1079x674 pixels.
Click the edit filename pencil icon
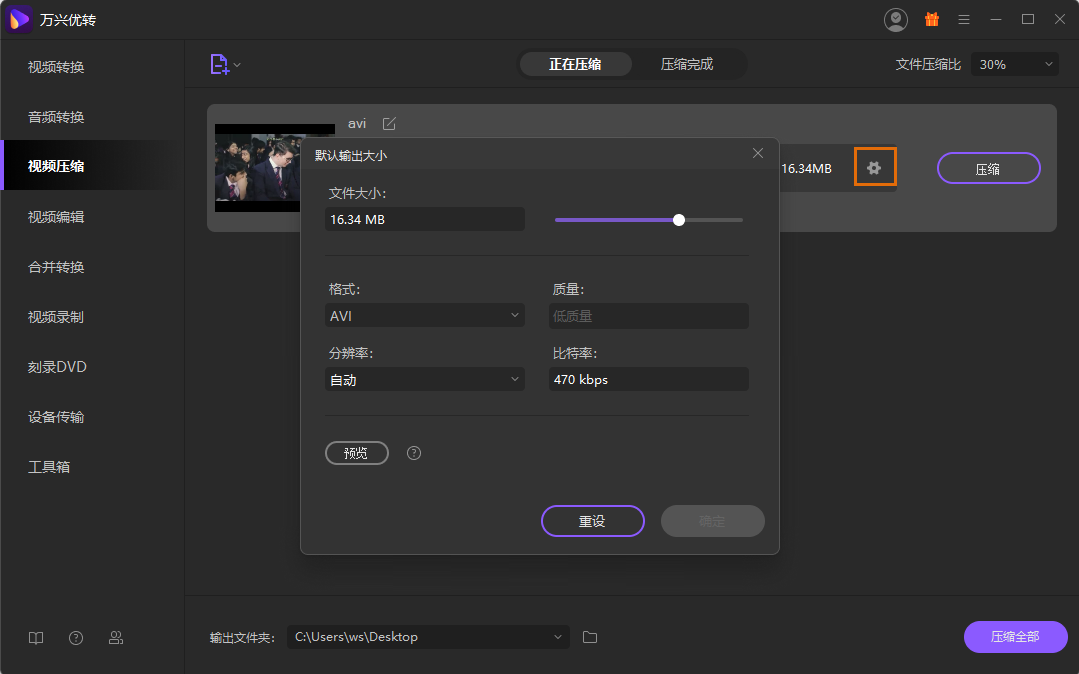(x=389, y=123)
